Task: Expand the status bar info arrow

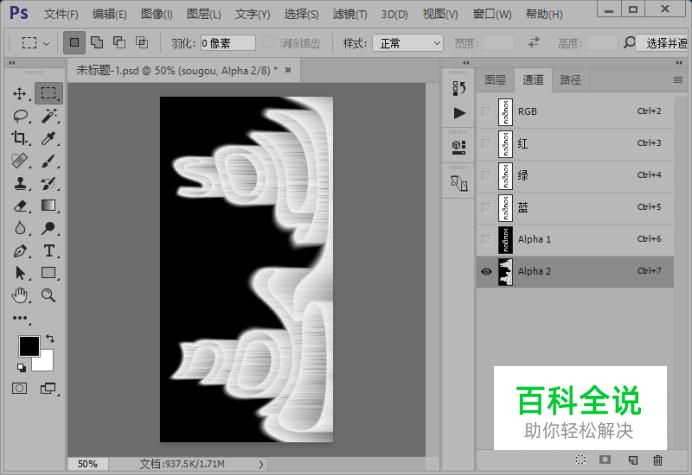Action: (x=261, y=464)
